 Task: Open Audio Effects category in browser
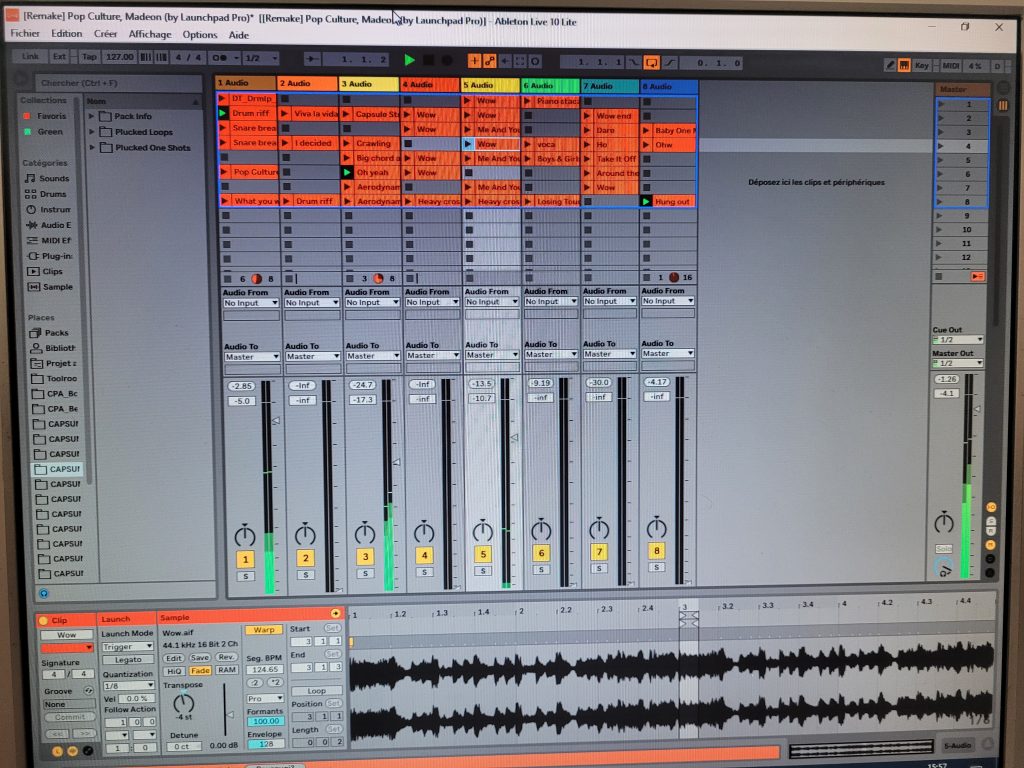pos(48,225)
